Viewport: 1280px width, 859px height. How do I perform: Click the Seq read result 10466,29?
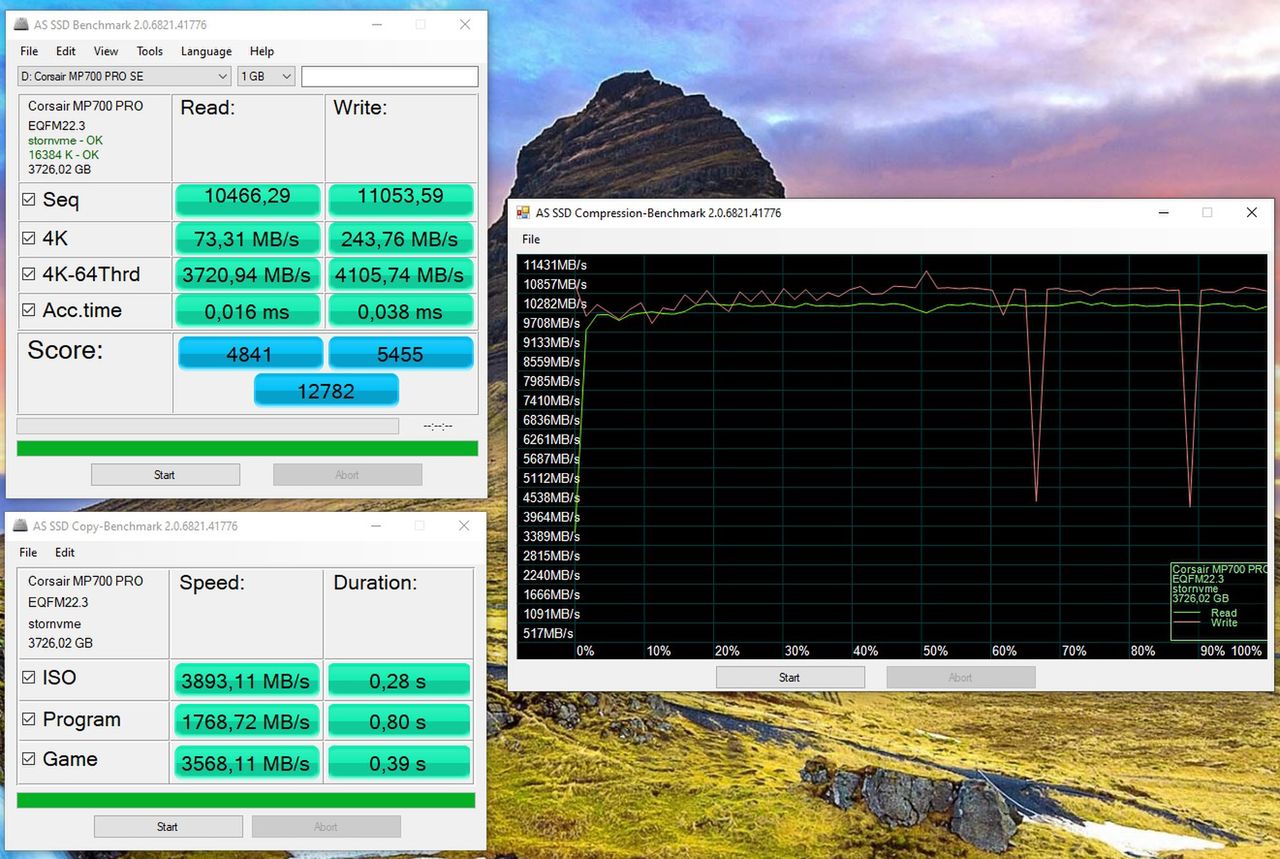[248, 198]
